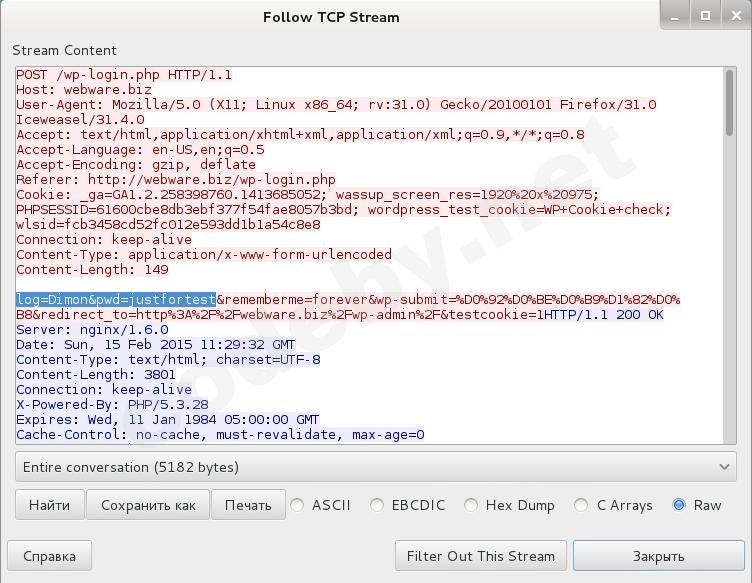Click the 'Accept-Language: en-US,en;q=0.5' line
Screen dimensions: 752x583
[x=140, y=150]
